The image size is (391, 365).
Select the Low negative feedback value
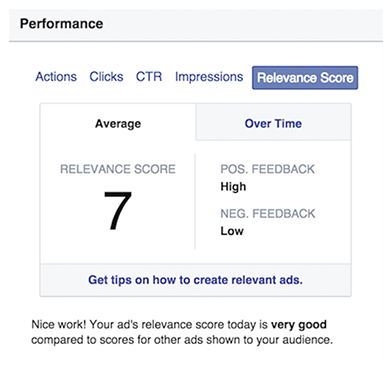232,231
